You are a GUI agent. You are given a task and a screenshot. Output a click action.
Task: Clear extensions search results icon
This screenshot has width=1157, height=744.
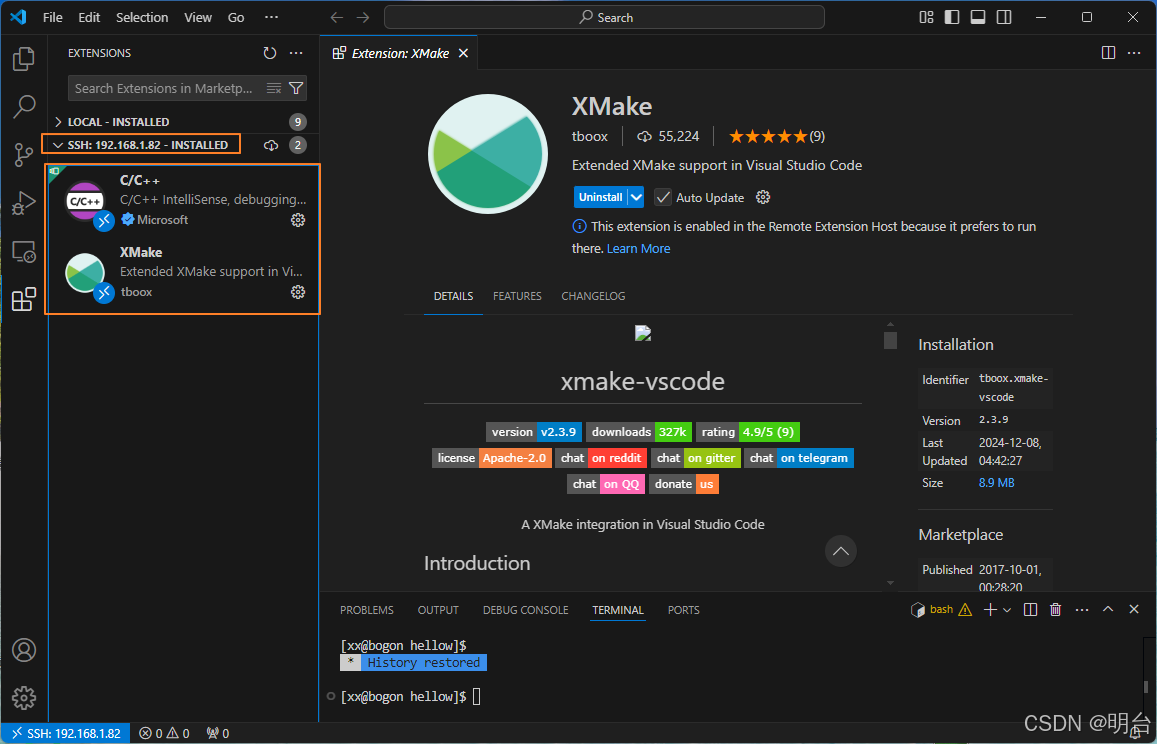[274, 89]
